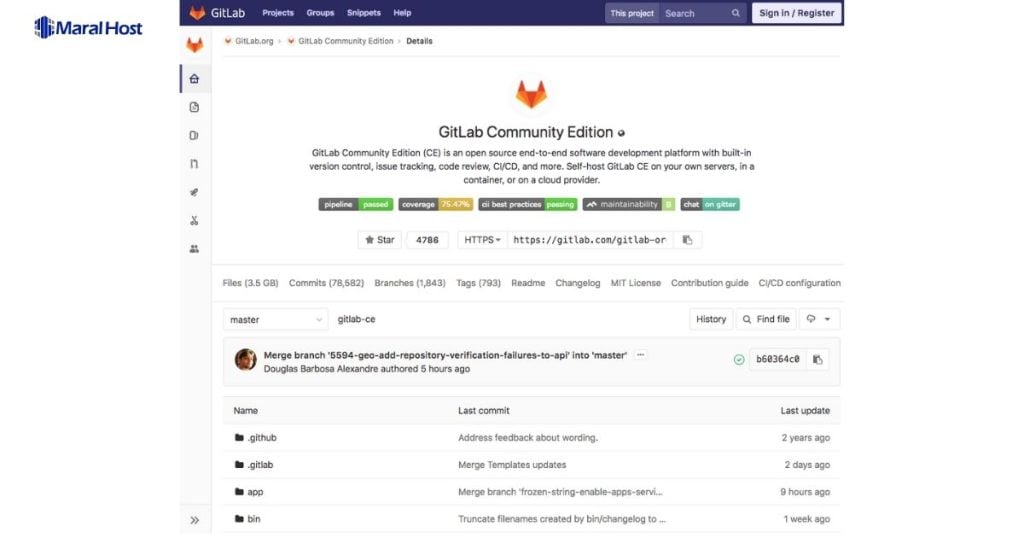Select the clone URL field

pos(590,240)
